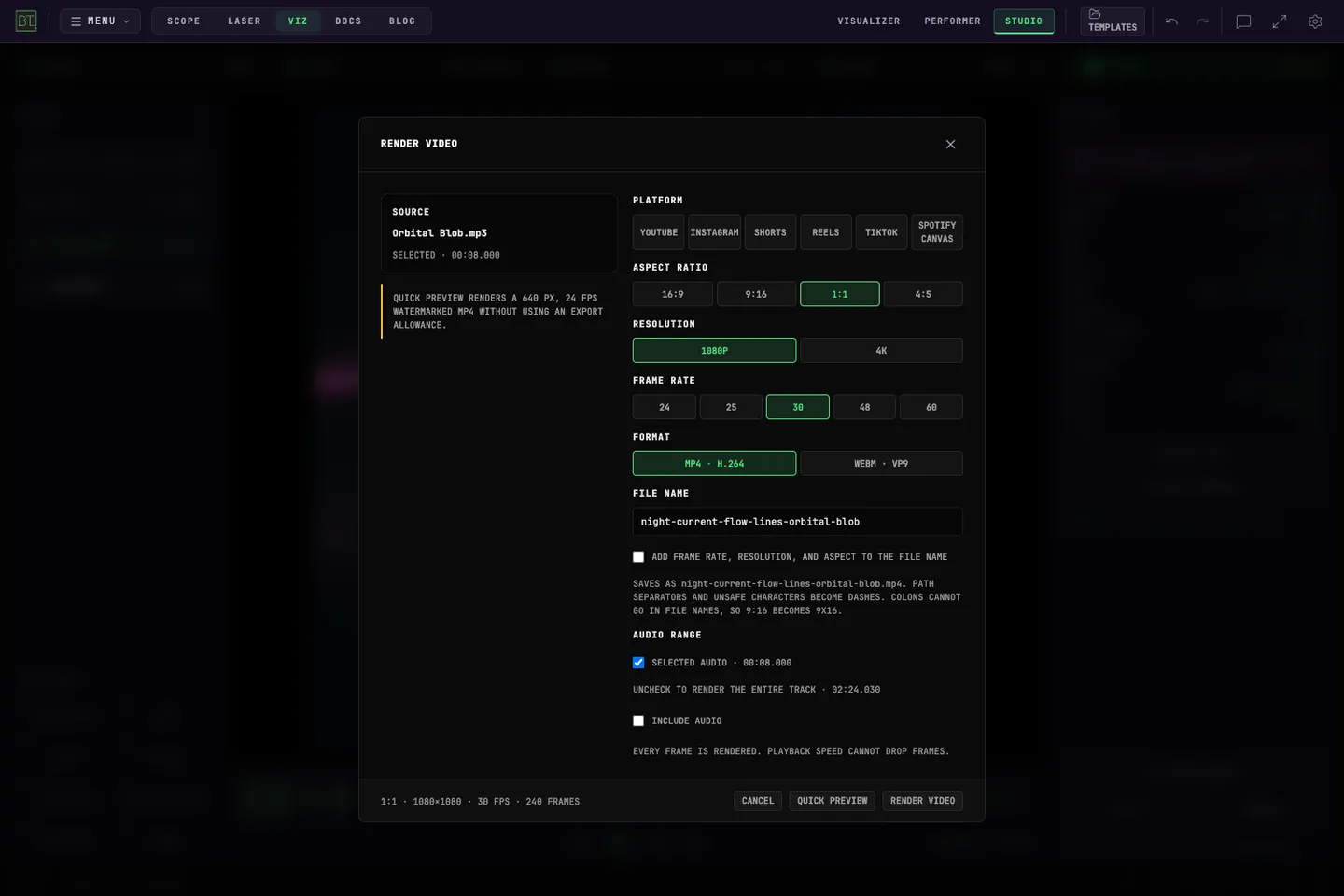Image resolution: width=1344 pixels, height=896 pixels.
Task: Click the redo arrow icon
Action: [x=1203, y=21]
